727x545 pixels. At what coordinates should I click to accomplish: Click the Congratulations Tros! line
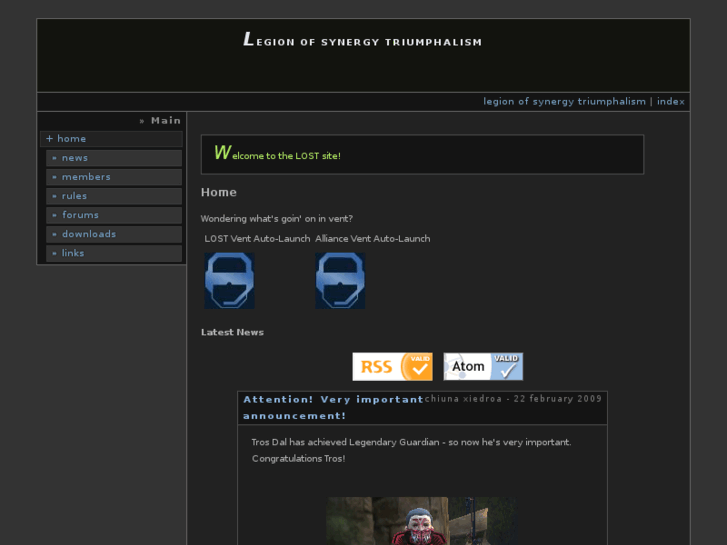click(x=299, y=458)
